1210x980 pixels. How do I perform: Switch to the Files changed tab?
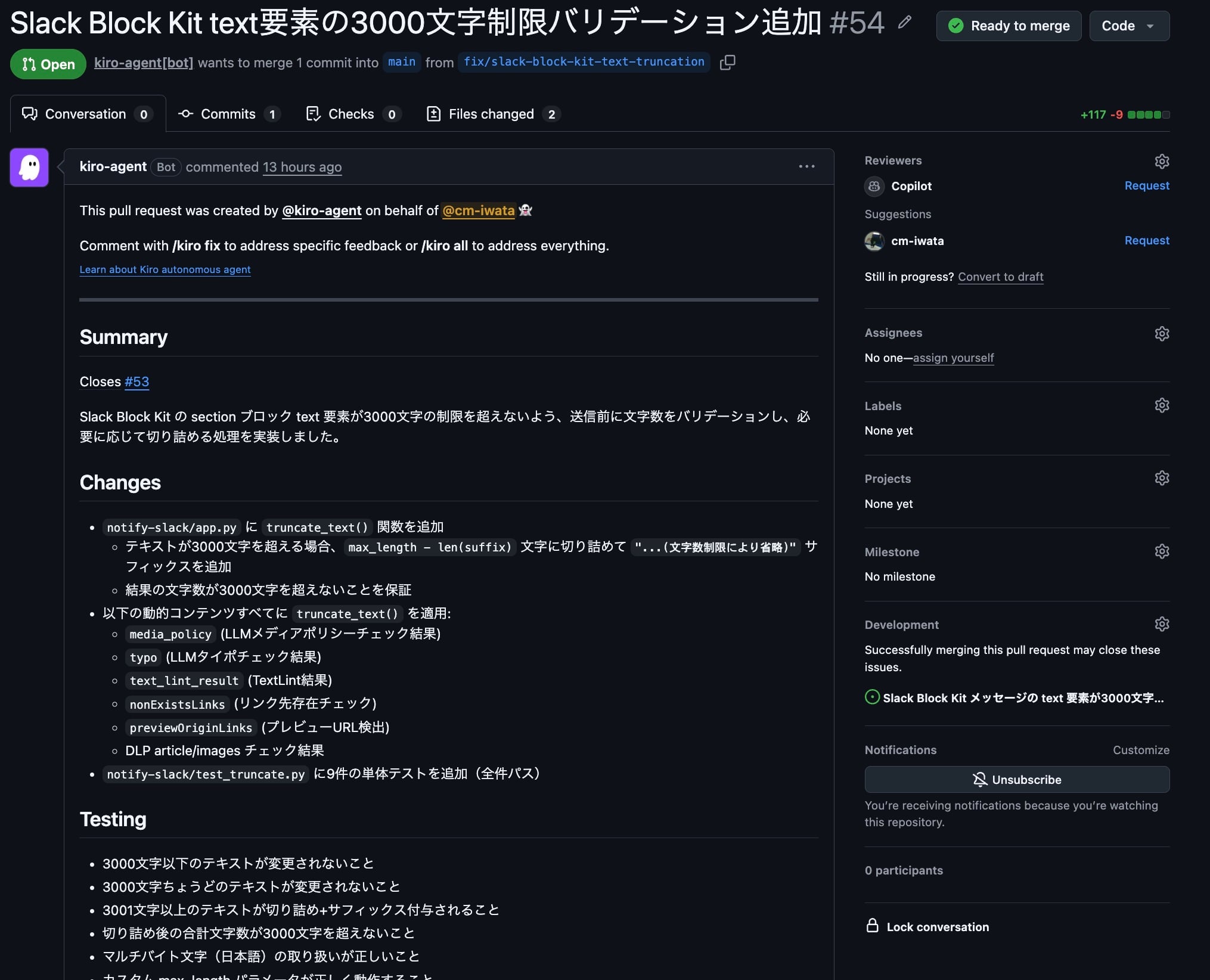[x=493, y=114]
